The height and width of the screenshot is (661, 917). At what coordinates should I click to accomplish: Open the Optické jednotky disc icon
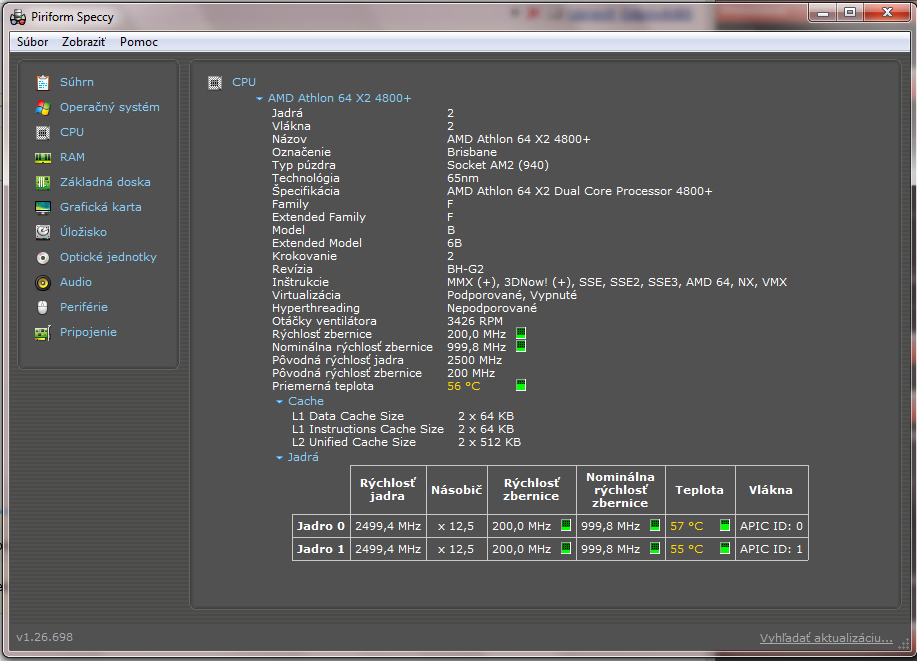click(43, 257)
